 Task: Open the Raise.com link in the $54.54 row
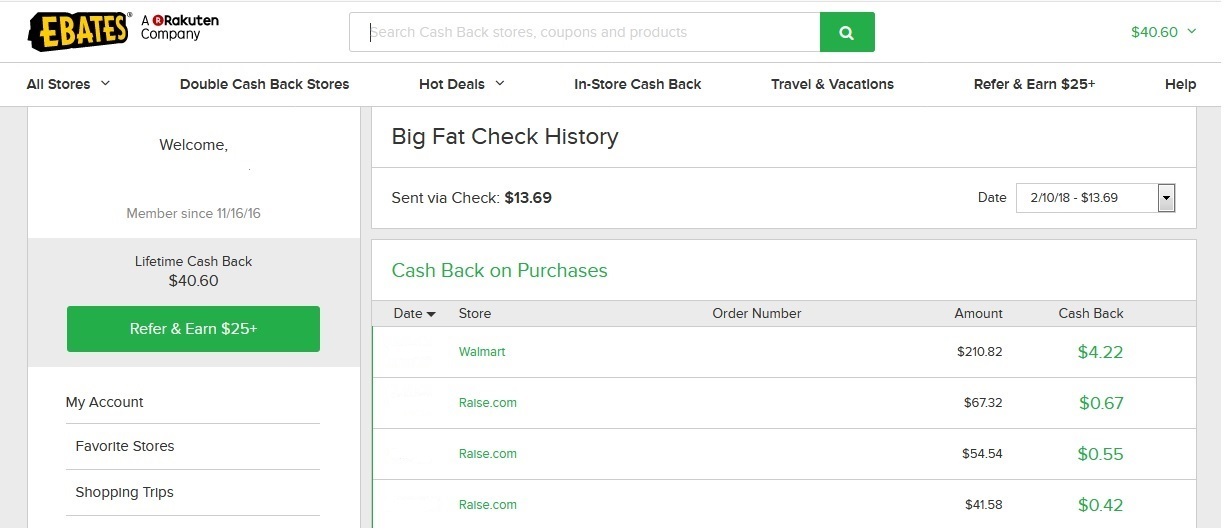(488, 454)
